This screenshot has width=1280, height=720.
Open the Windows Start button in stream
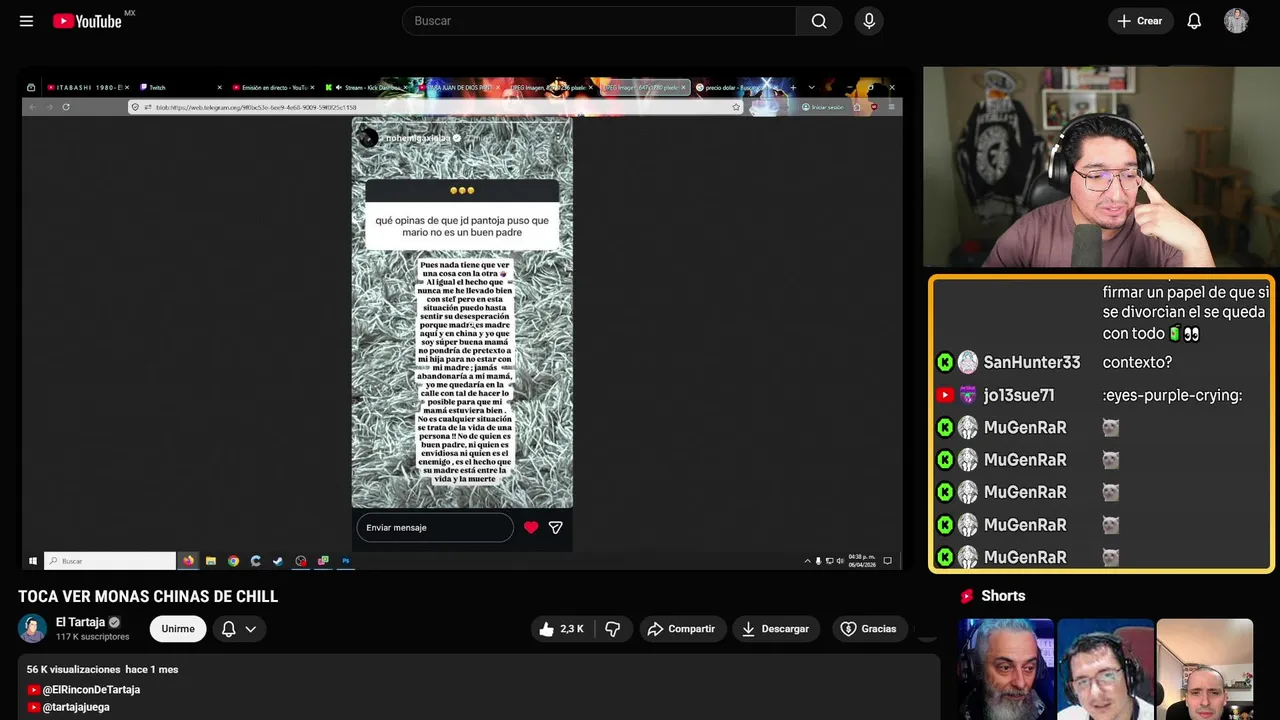32,561
